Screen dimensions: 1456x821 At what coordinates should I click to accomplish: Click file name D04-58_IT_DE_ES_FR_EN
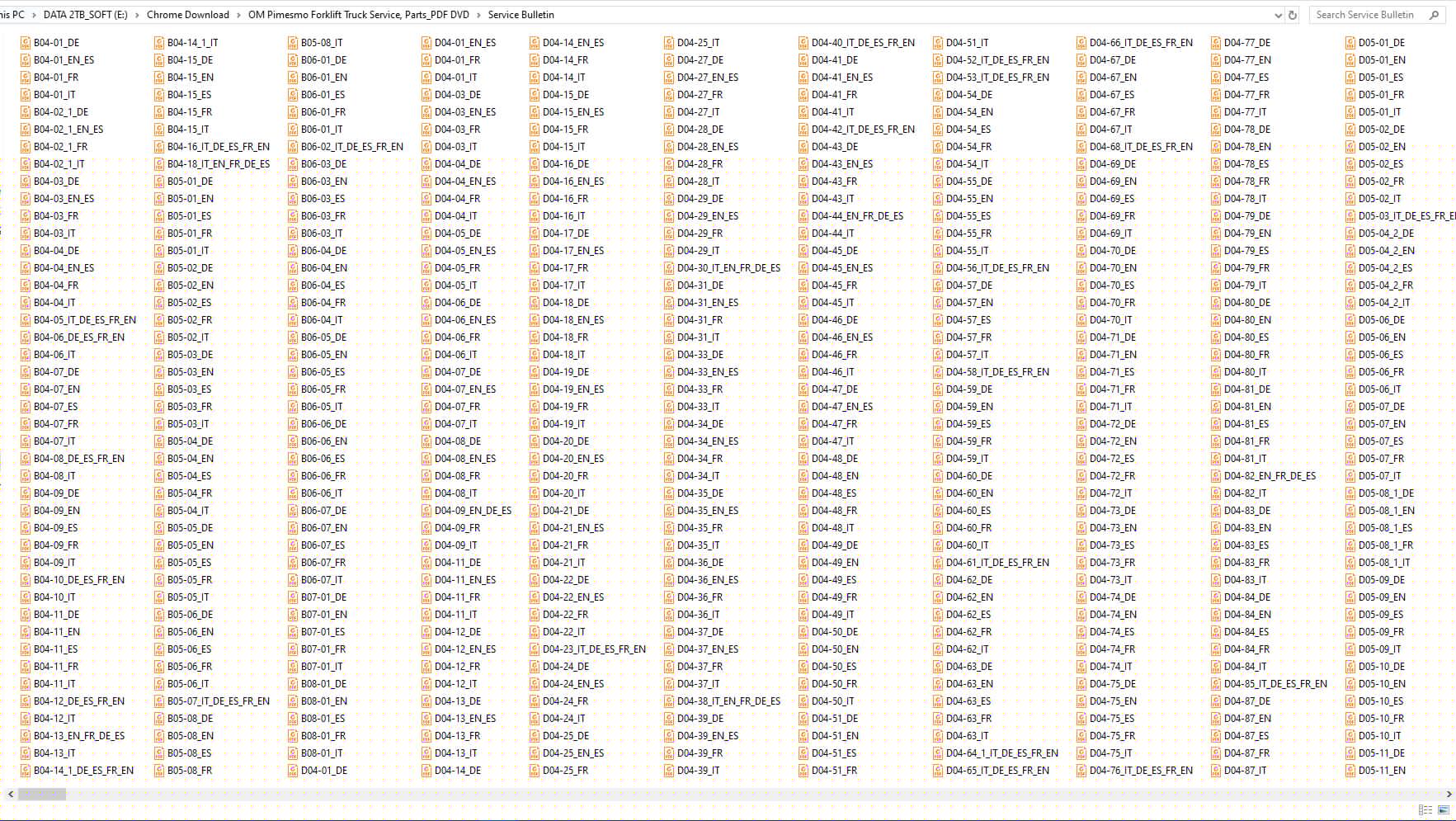998,372
